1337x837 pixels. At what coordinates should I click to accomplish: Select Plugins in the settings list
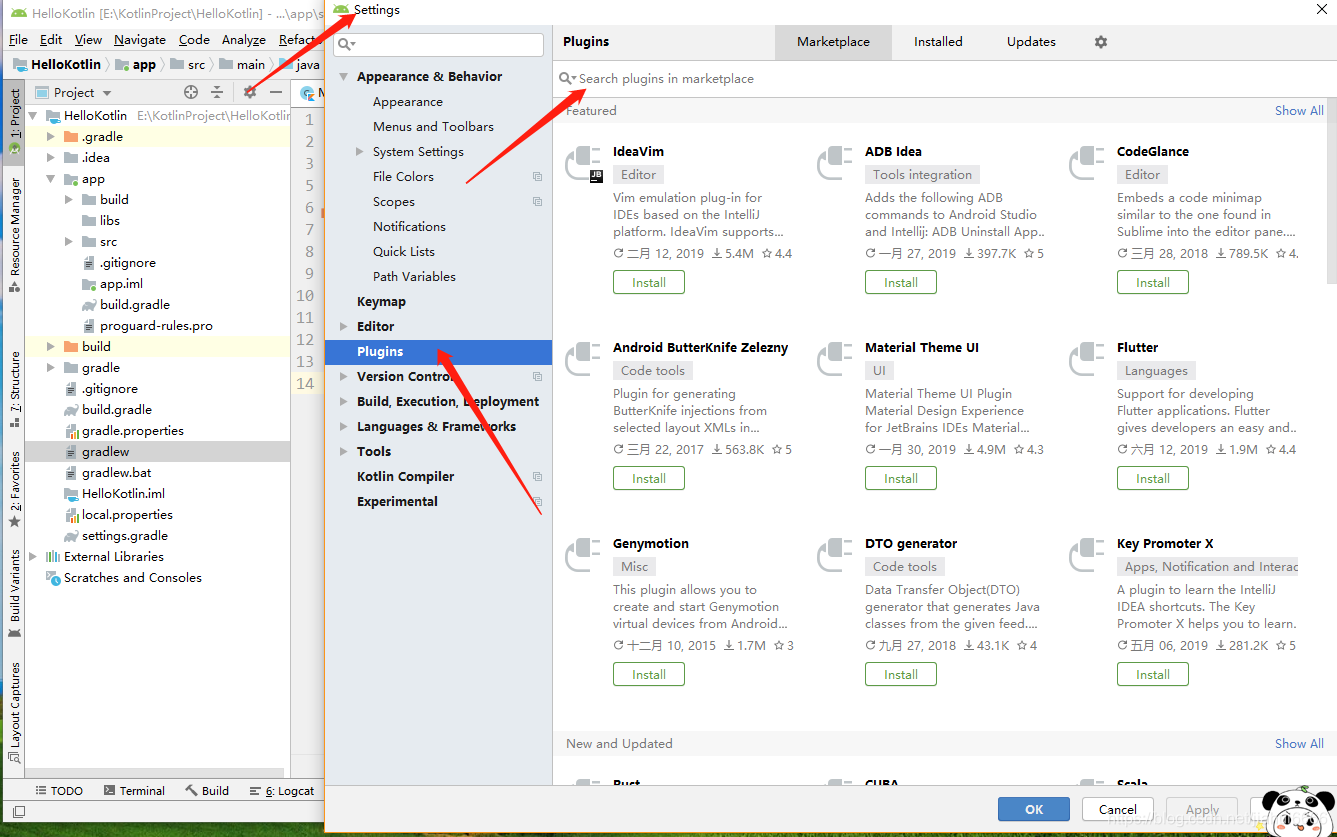coord(439,352)
